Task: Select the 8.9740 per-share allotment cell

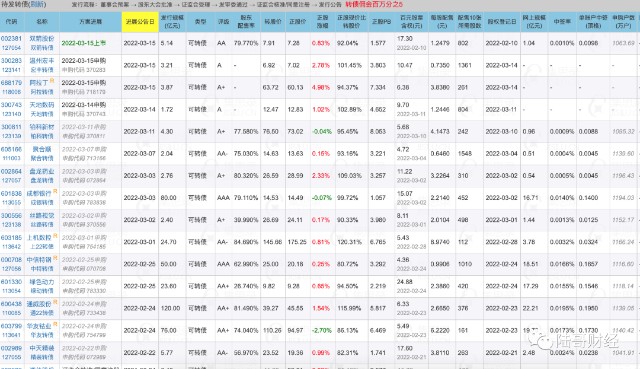Action: pyautogui.click(x=440, y=242)
